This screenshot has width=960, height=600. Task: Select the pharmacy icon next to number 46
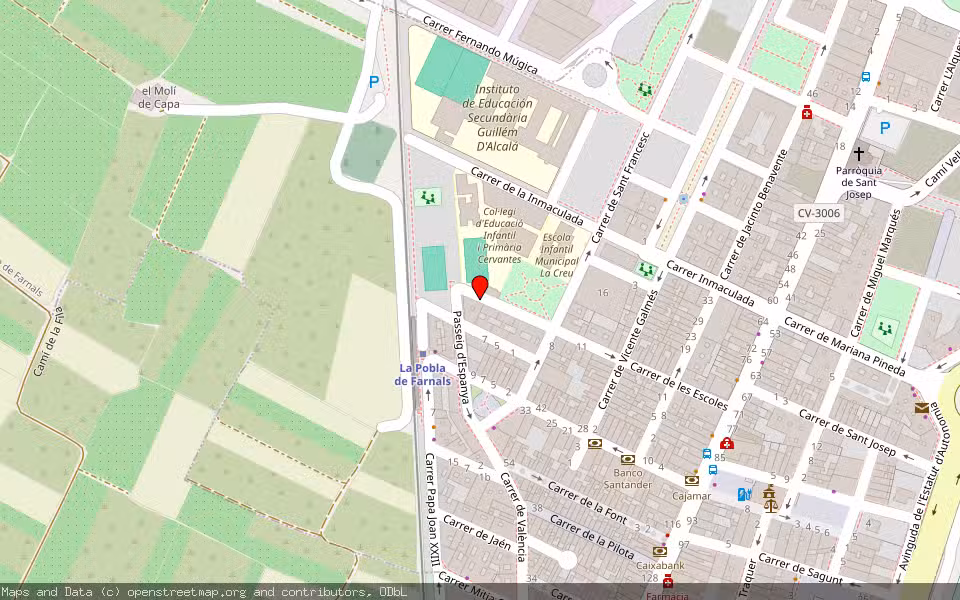click(807, 113)
